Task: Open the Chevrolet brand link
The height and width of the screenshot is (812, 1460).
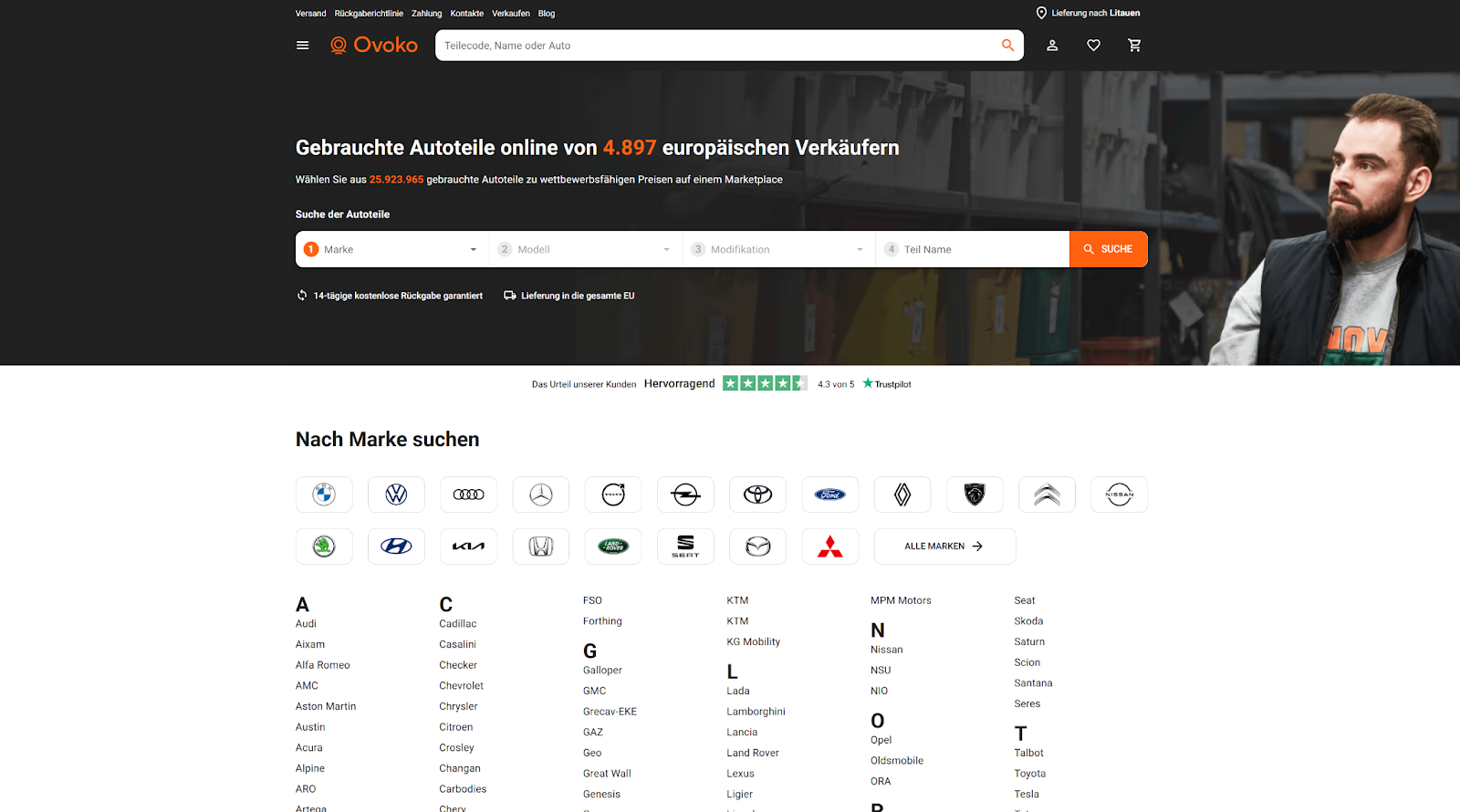Action: point(461,686)
